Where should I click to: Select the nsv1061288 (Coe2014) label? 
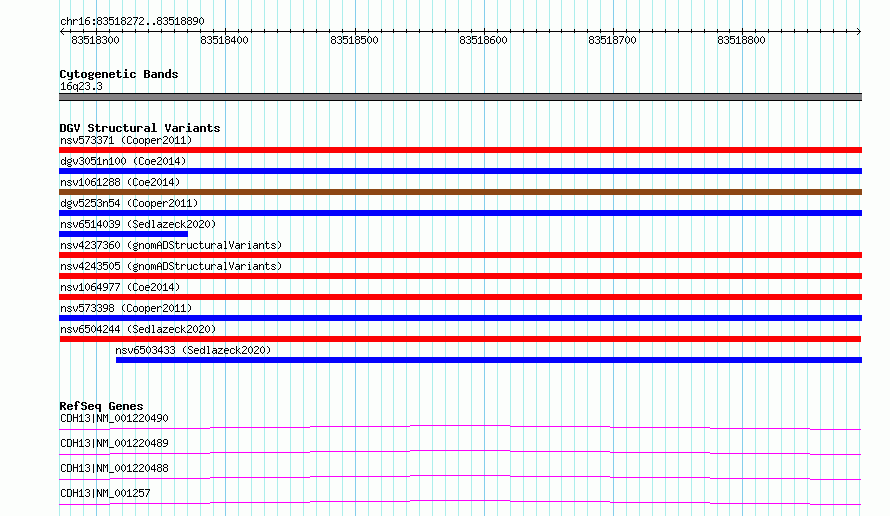coord(120,182)
